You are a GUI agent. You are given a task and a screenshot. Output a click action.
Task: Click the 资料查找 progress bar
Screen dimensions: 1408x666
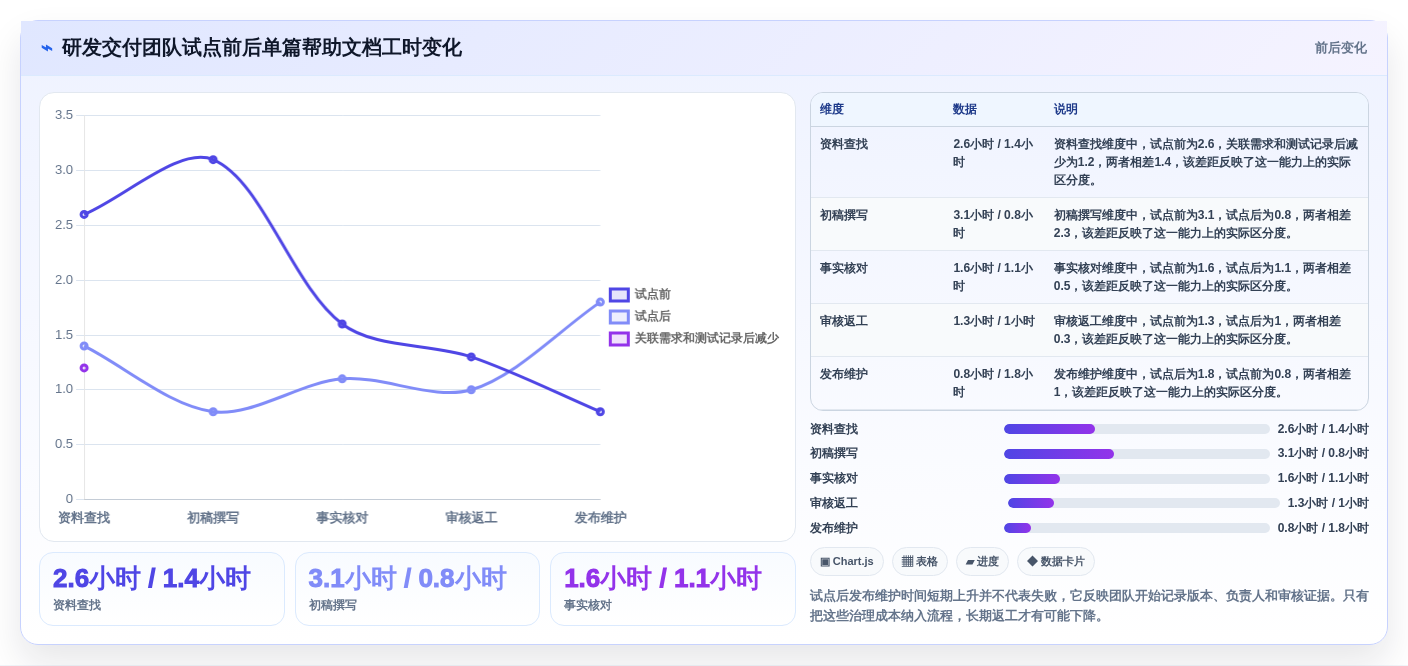(x=1137, y=429)
